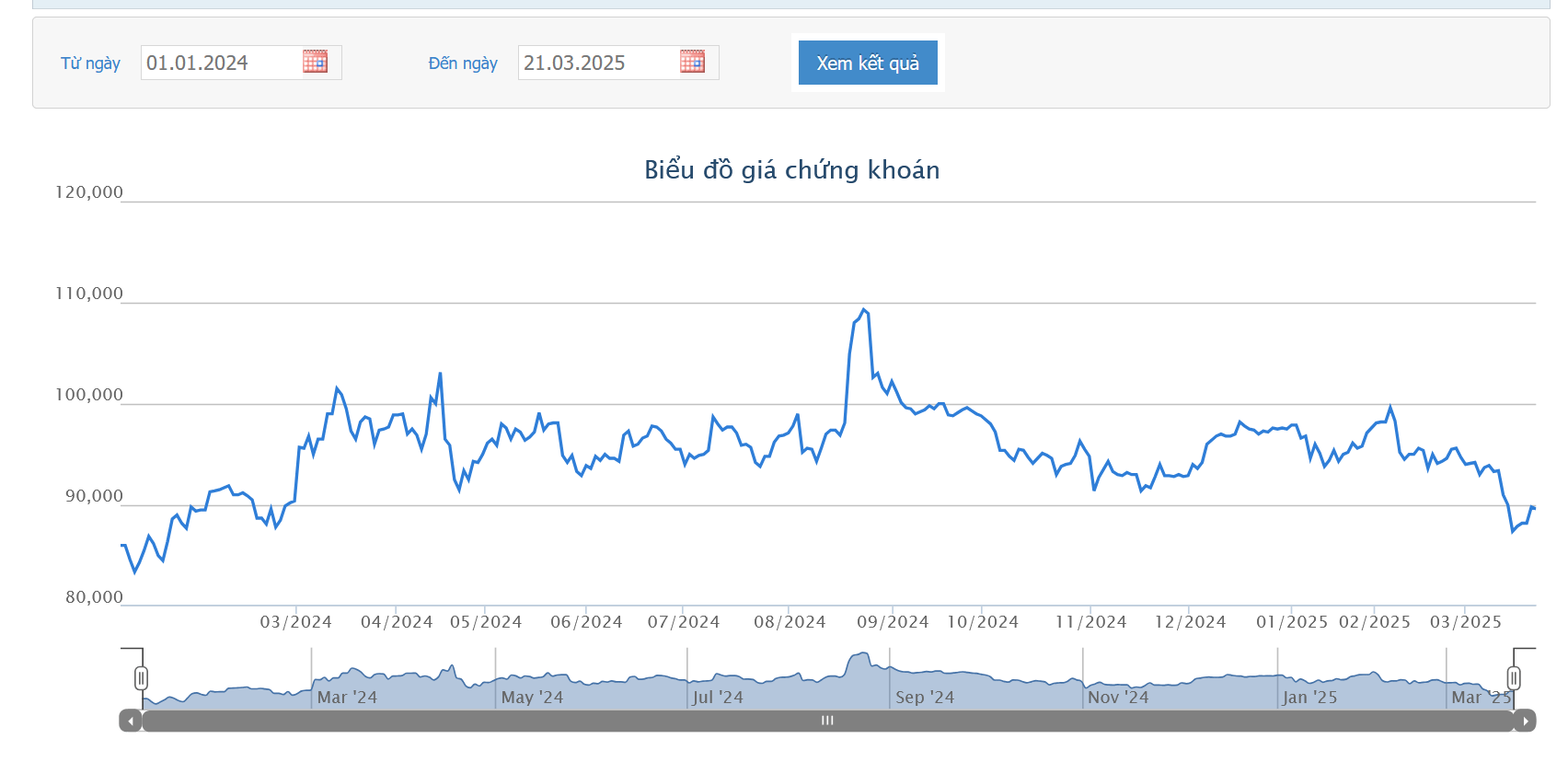Click the 03/2025 x-axis label

1466,622
